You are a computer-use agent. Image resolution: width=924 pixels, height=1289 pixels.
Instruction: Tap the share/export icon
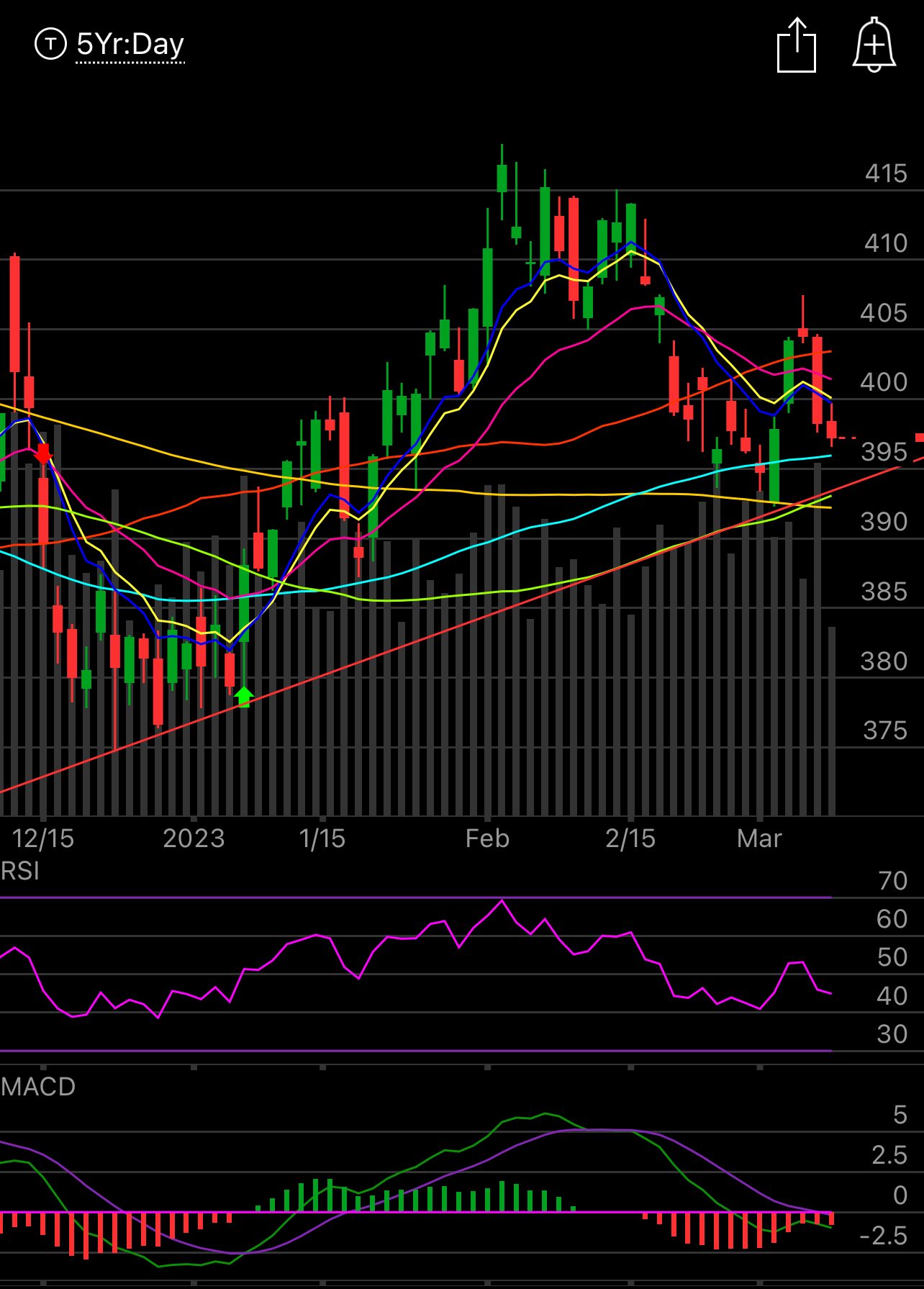[797, 45]
